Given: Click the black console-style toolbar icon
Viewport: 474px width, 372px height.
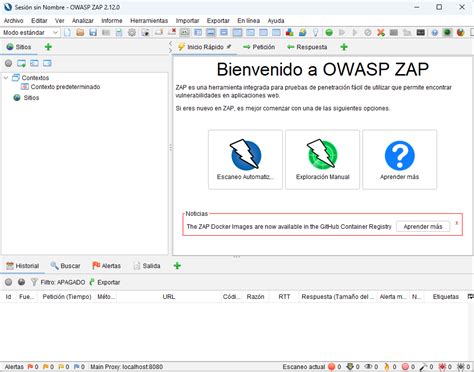Looking at the screenshot, I should pos(421,32).
